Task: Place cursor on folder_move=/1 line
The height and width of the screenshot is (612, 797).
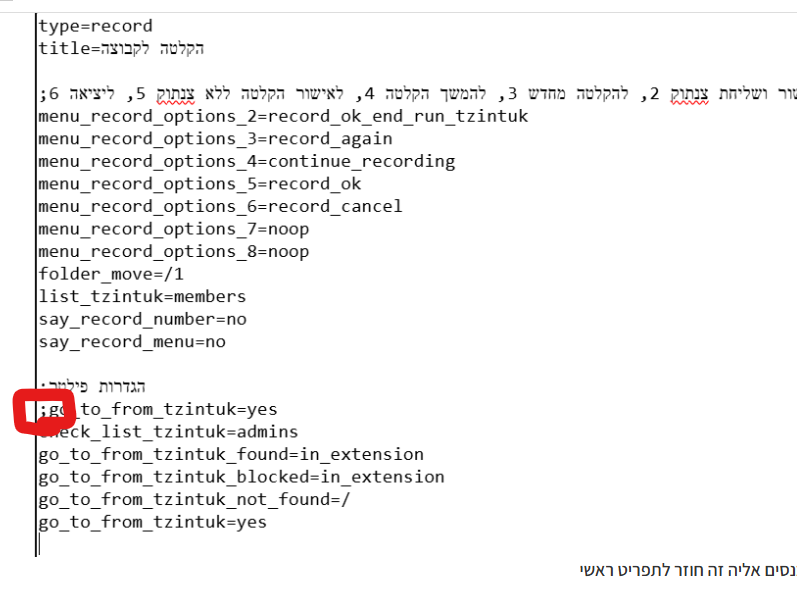Action: [x=111, y=274]
